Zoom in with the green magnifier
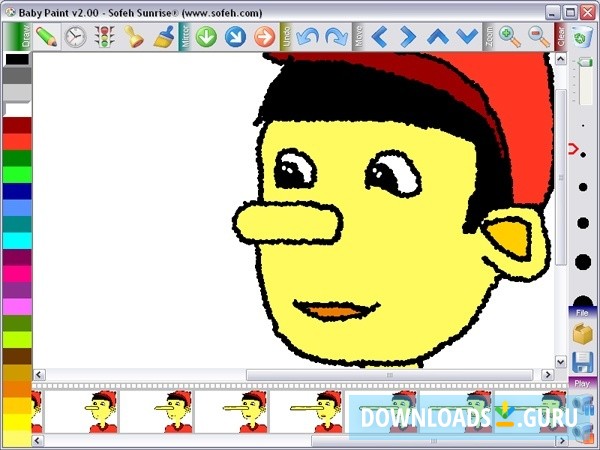The width and height of the screenshot is (600, 450). coord(510,37)
